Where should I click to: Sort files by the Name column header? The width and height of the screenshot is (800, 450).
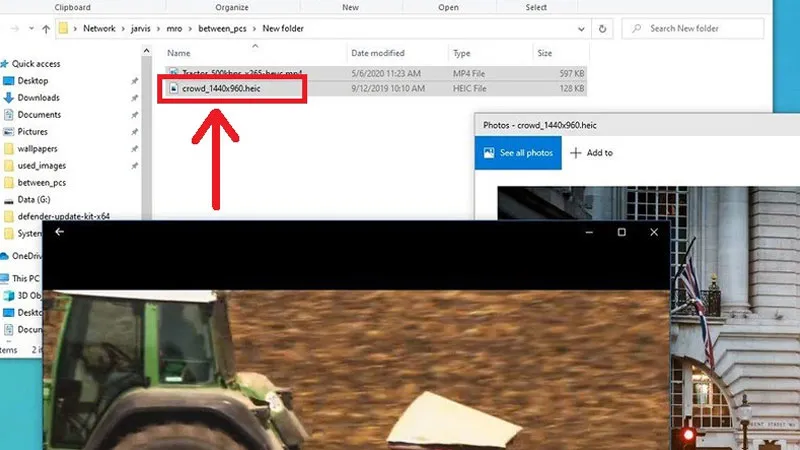pyautogui.click(x=179, y=53)
